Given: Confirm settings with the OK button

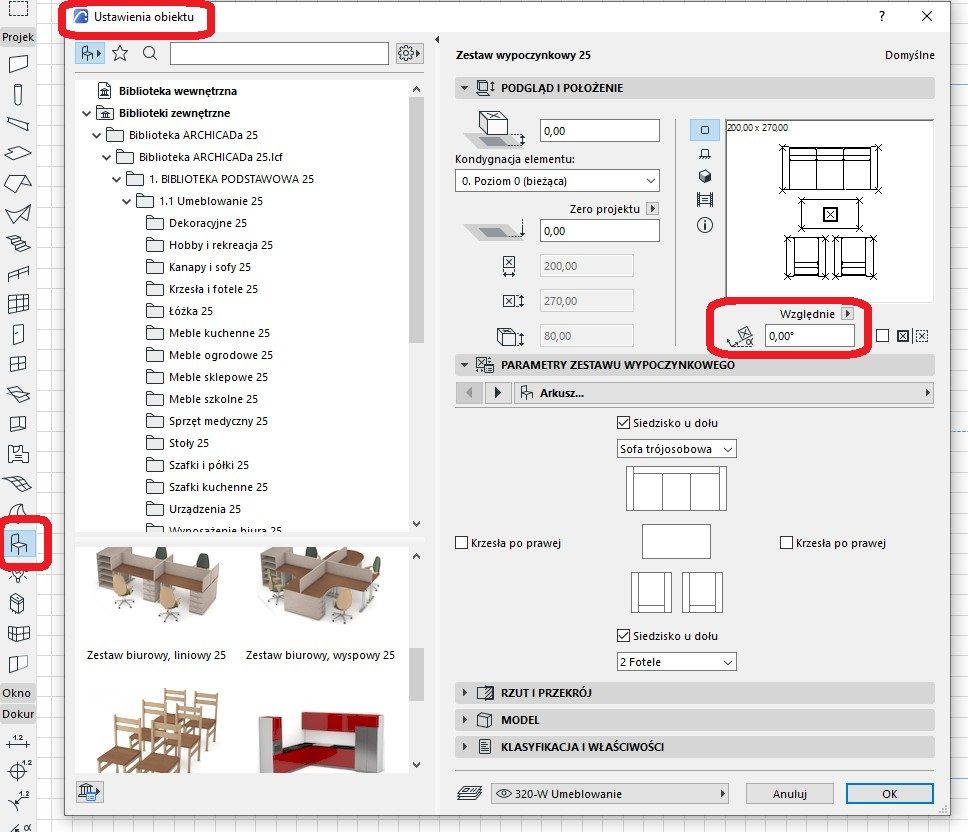Looking at the screenshot, I should click(x=889, y=793).
